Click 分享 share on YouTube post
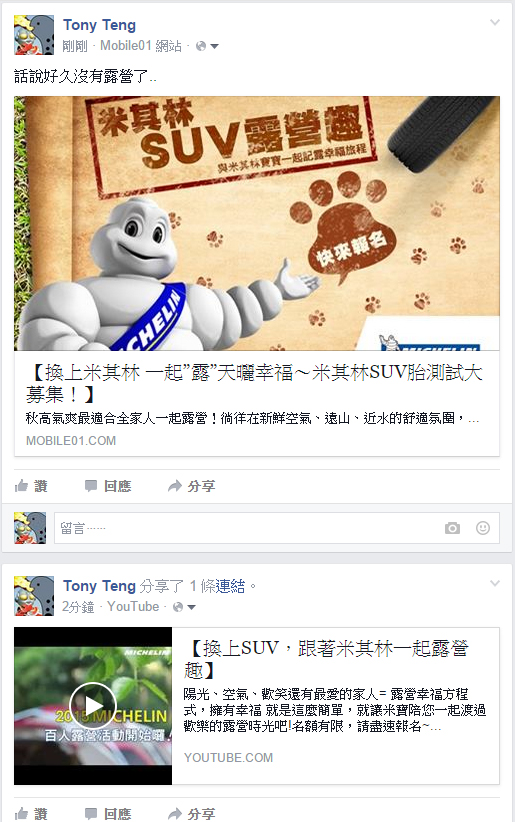The image size is (517, 822). pos(191,813)
